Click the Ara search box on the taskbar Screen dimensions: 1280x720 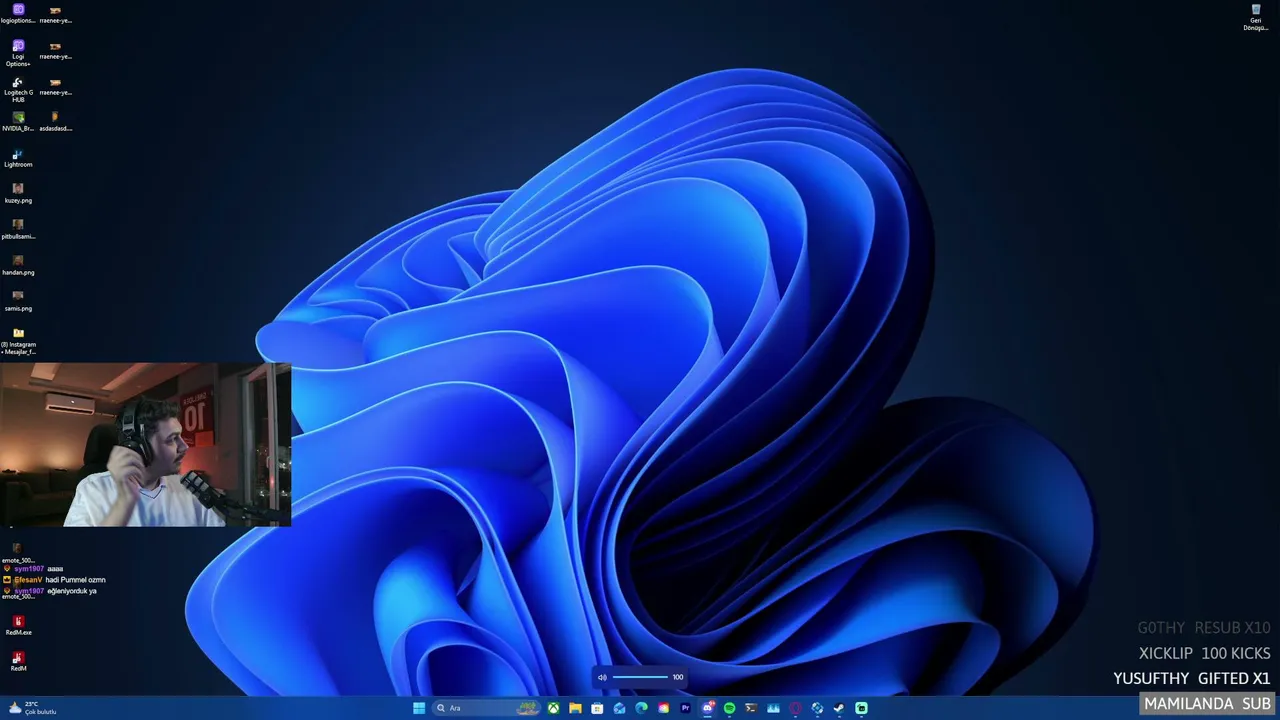(486, 708)
